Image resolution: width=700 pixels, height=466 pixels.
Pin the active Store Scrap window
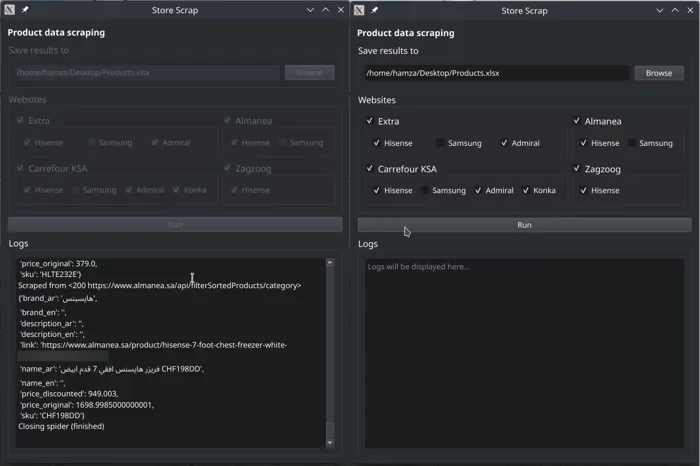[375, 11]
